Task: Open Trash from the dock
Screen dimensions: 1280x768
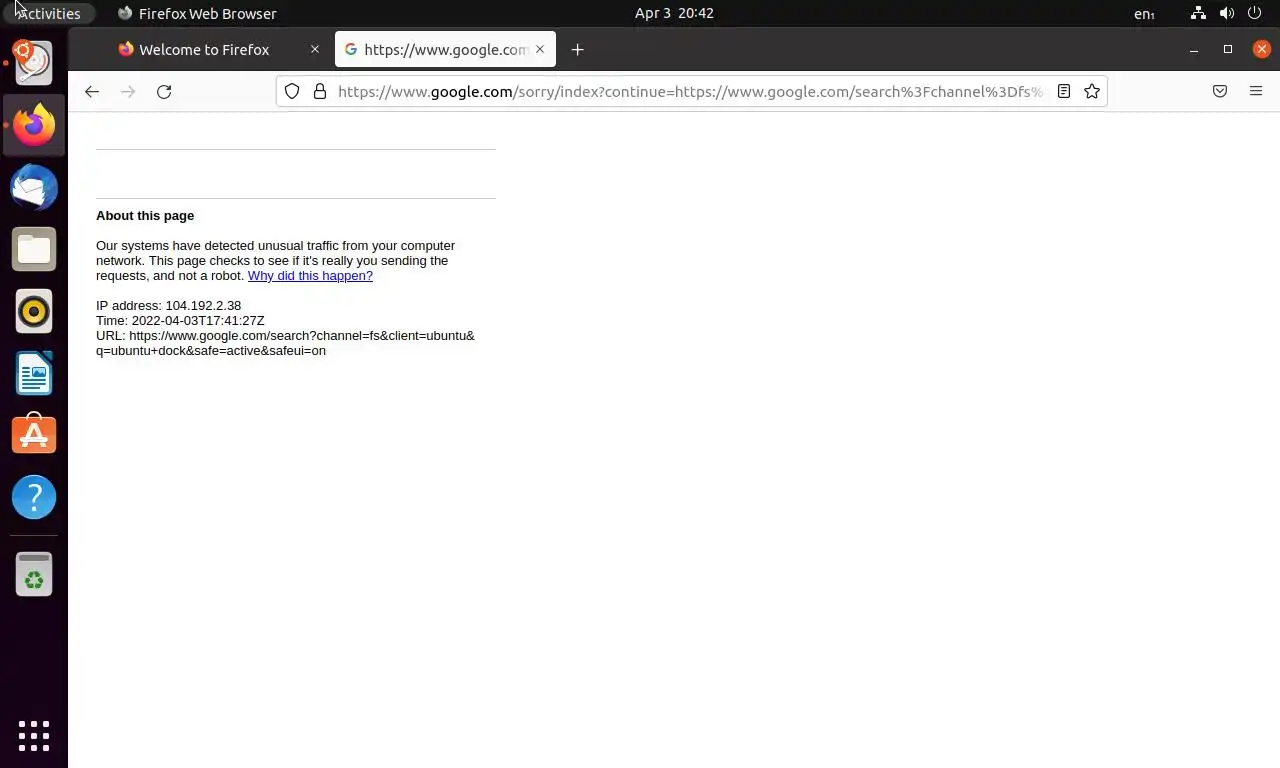Action: pyautogui.click(x=34, y=575)
